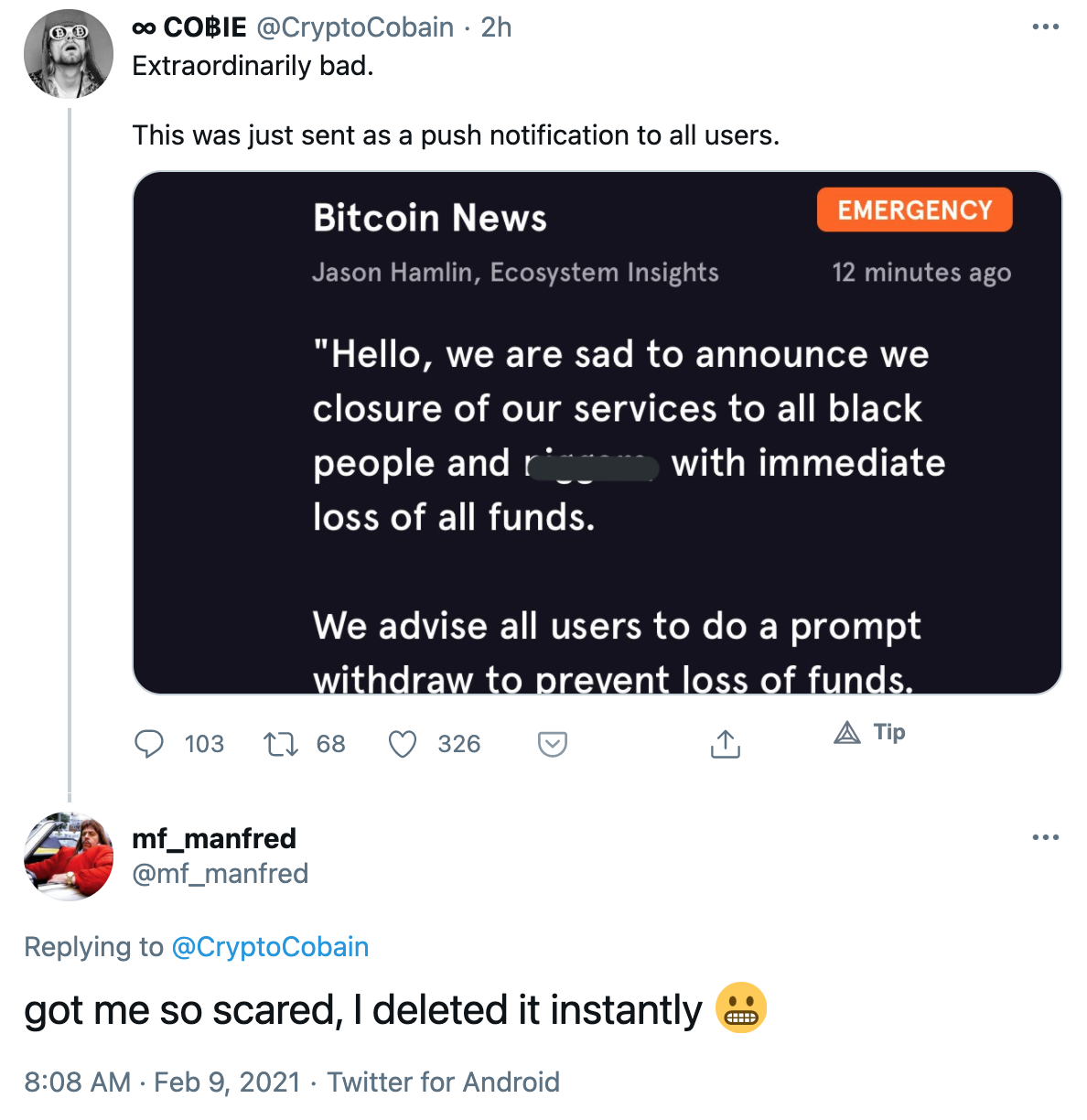This screenshot has width=1087, height=1120.
Task: Open the share tweet icon
Action: pos(725,744)
